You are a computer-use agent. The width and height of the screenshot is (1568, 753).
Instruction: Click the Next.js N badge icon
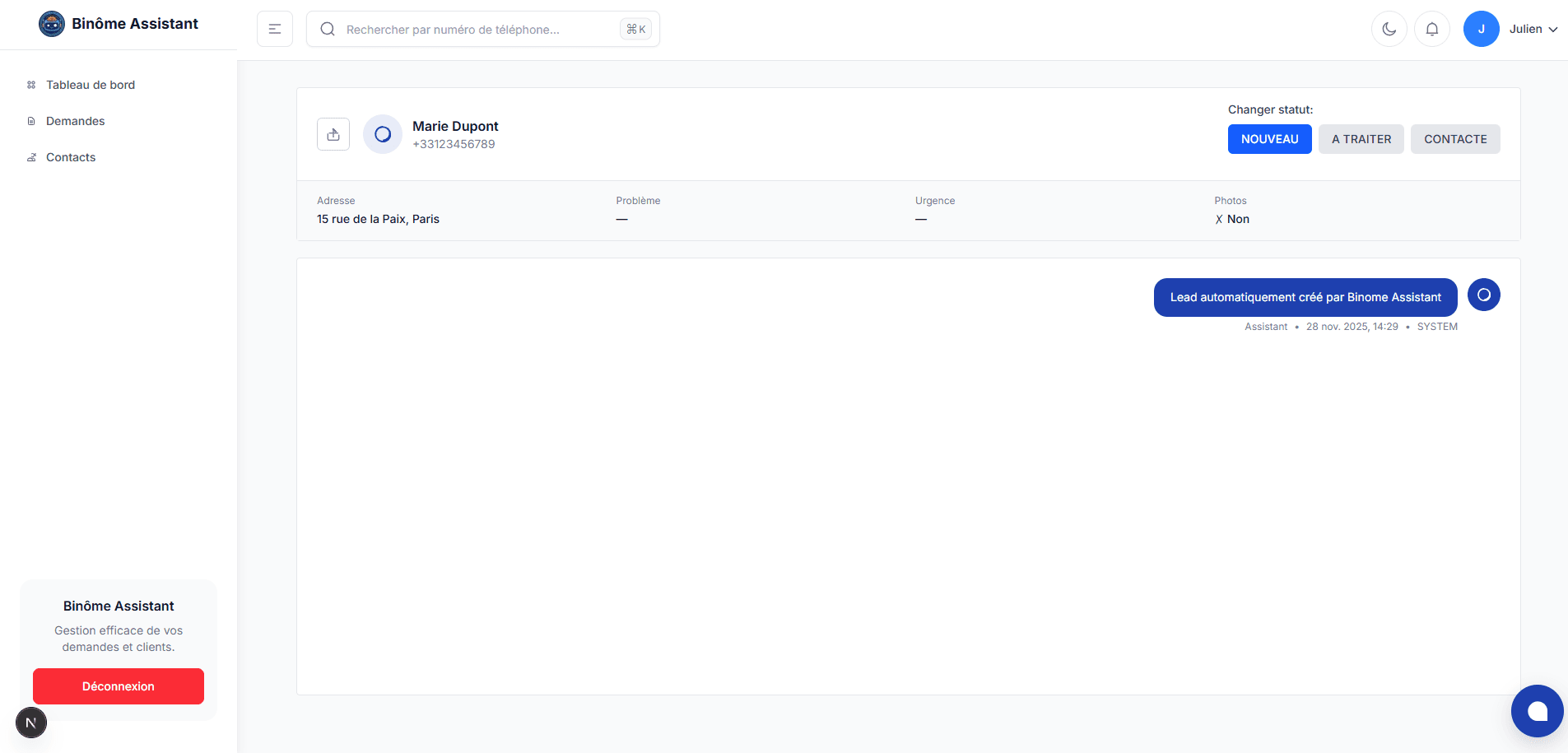tap(31, 723)
